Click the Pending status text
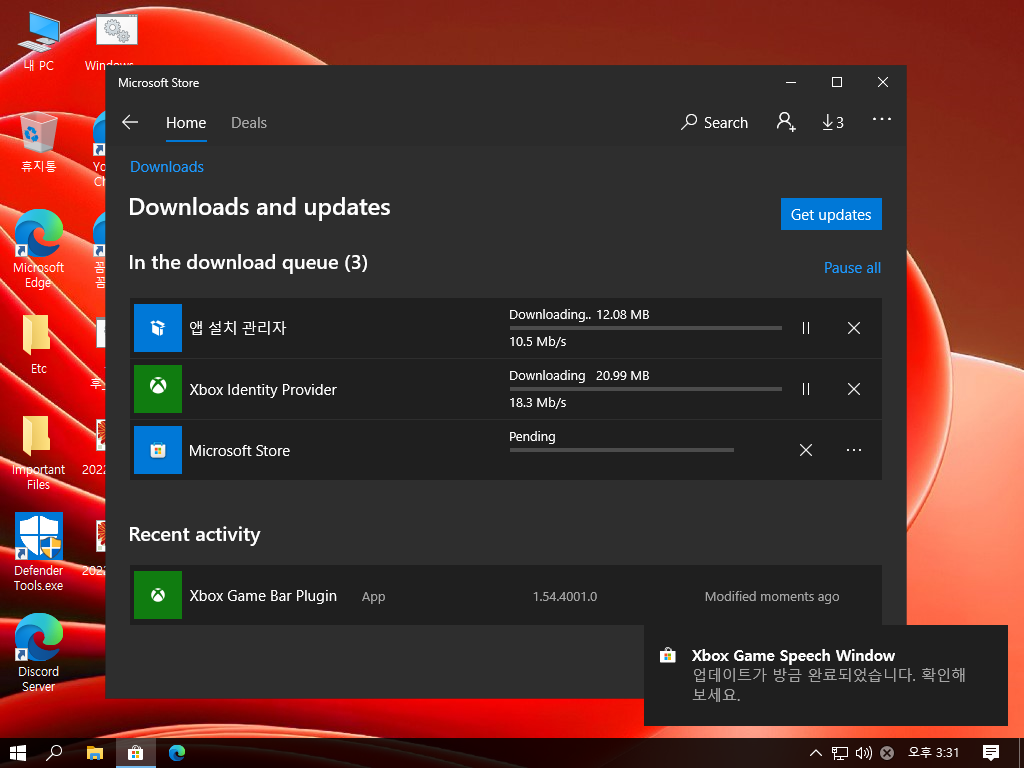The height and width of the screenshot is (768, 1024). [x=532, y=436]
